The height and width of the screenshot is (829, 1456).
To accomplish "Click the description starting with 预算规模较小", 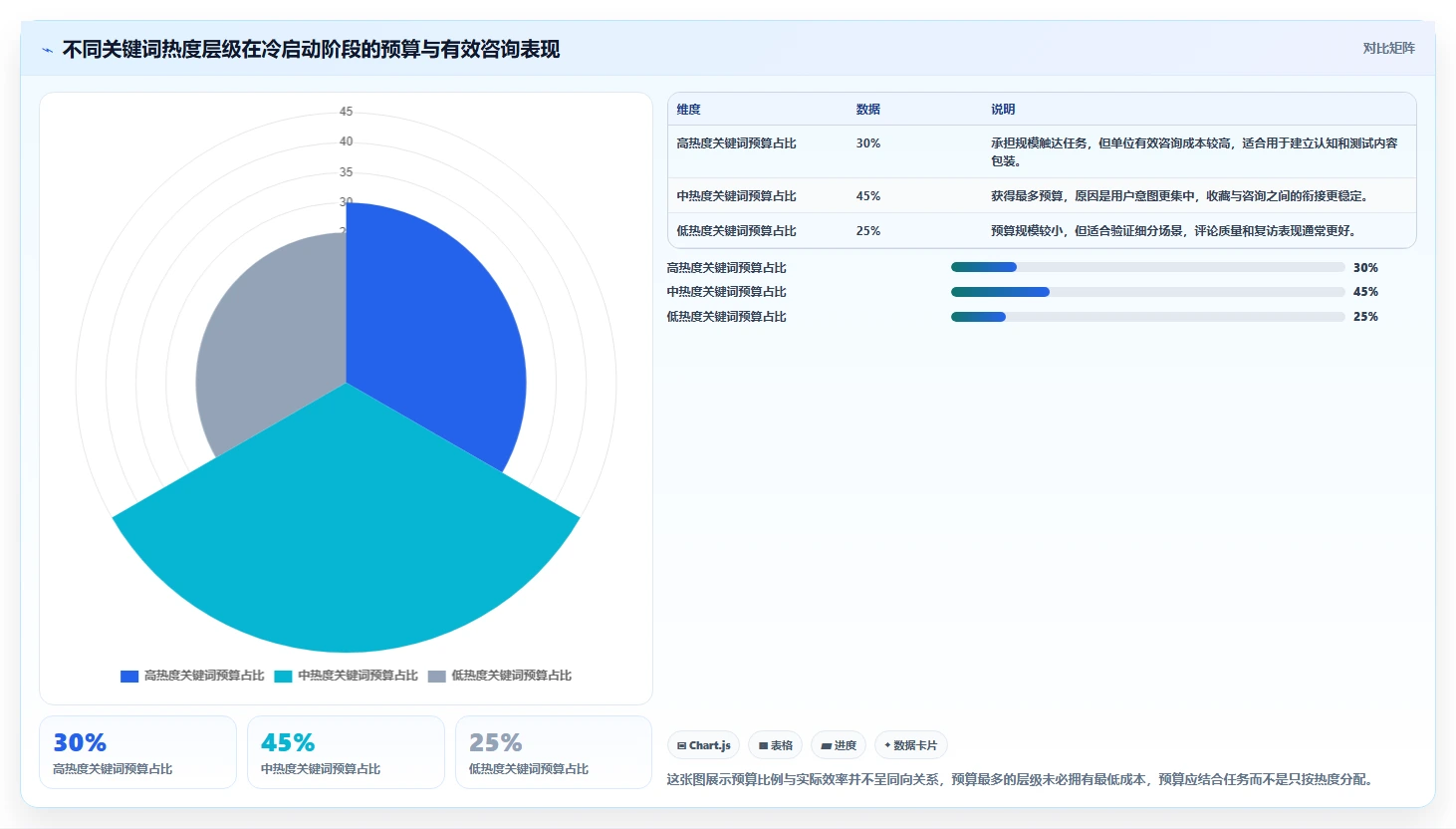I will [x=1175, y=231].
